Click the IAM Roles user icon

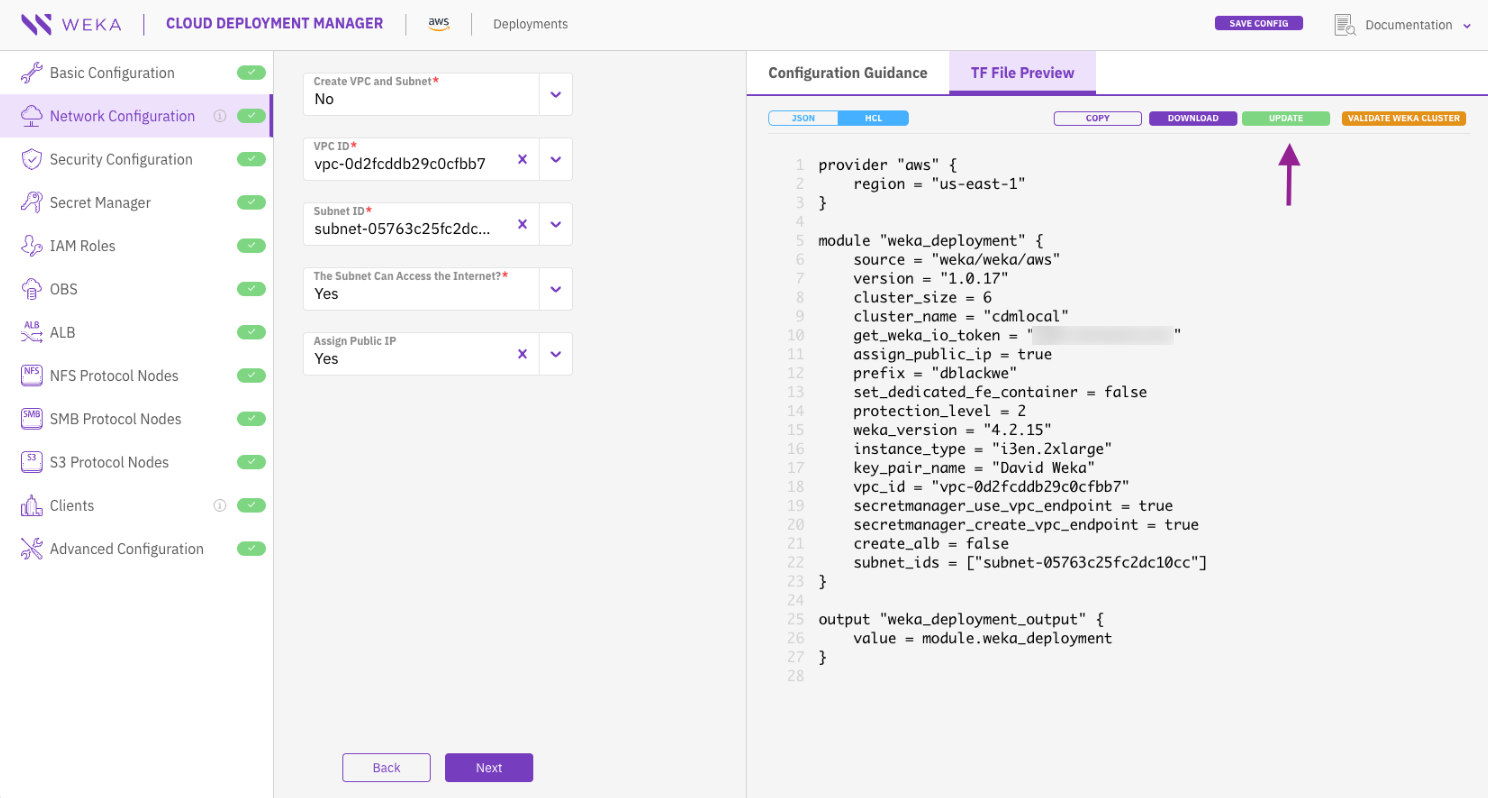31,246
